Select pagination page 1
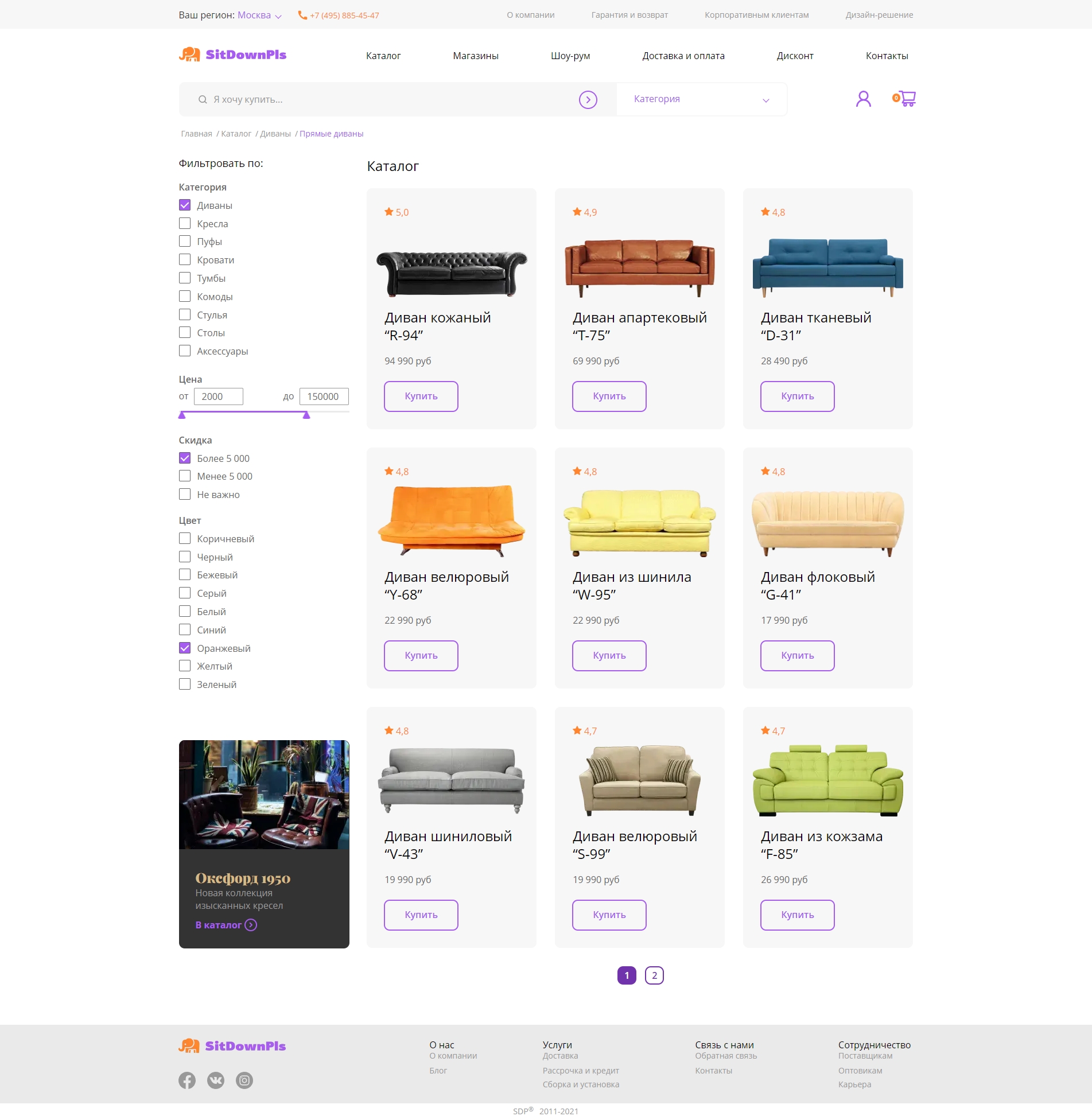1092x1120 pixels. click(x=627, y=975)
